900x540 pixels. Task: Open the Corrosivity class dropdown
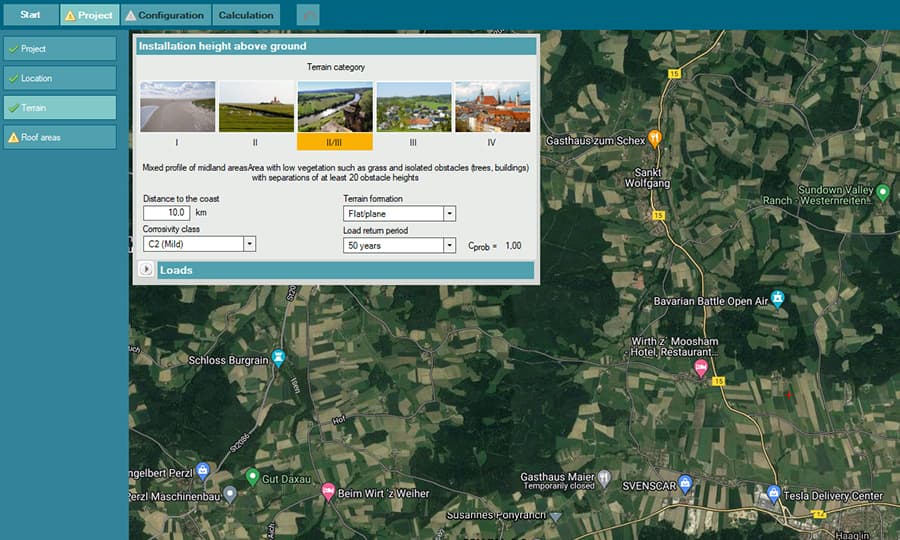[249, 244]
